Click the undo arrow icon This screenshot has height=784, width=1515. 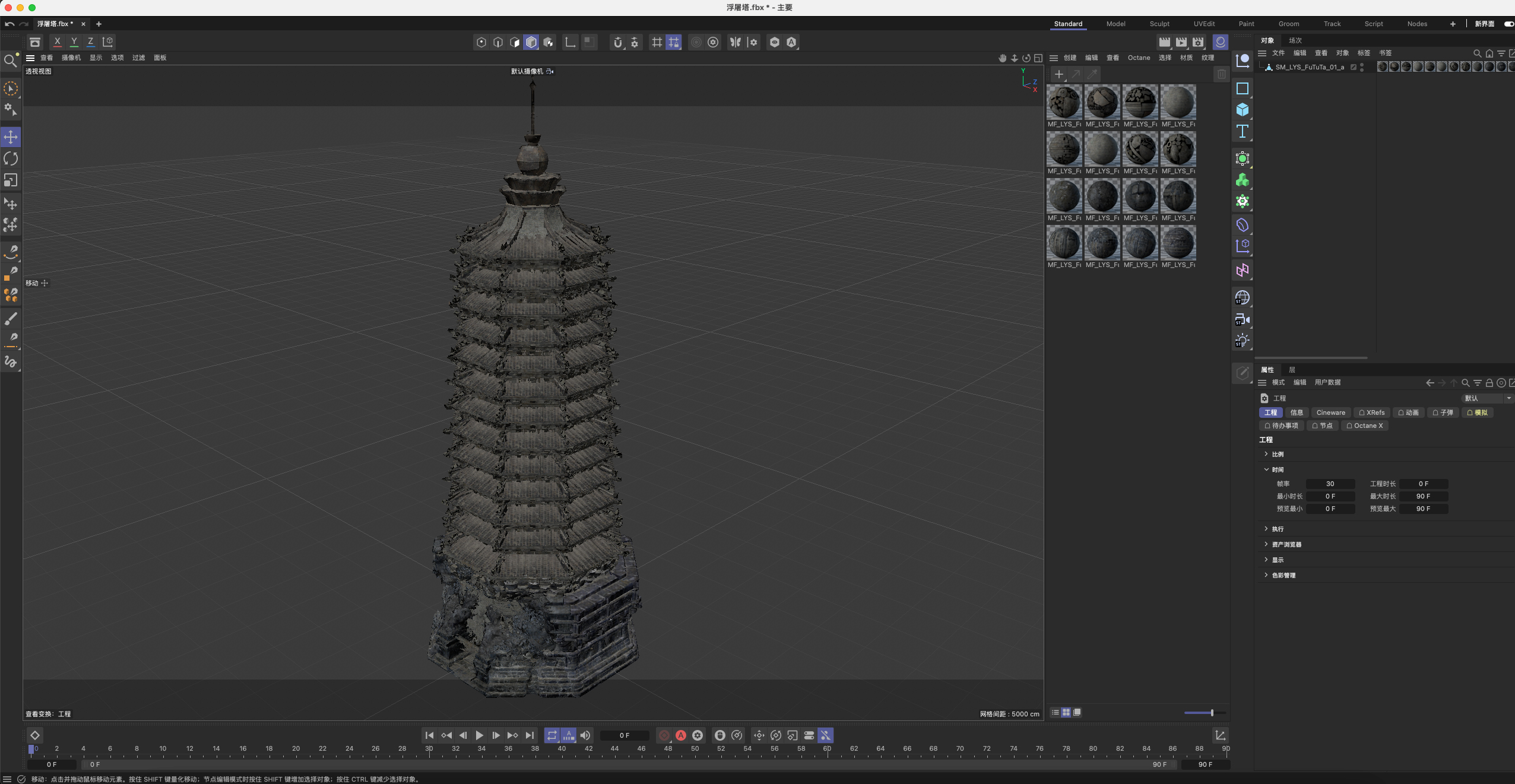[9, 24]
